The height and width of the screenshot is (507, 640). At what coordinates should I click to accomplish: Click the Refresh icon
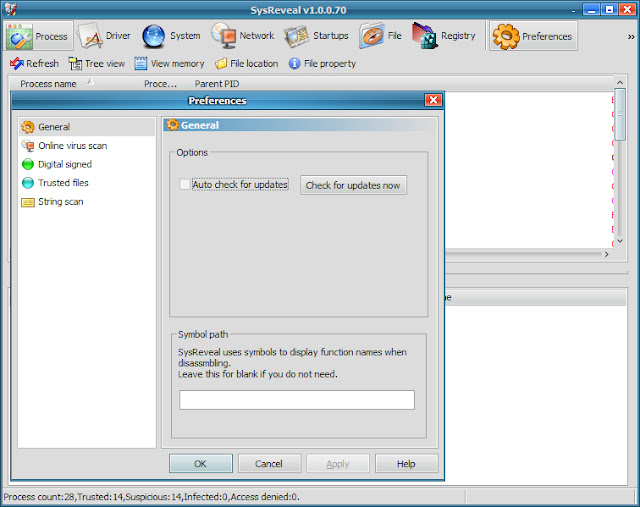tap(17, 63)
